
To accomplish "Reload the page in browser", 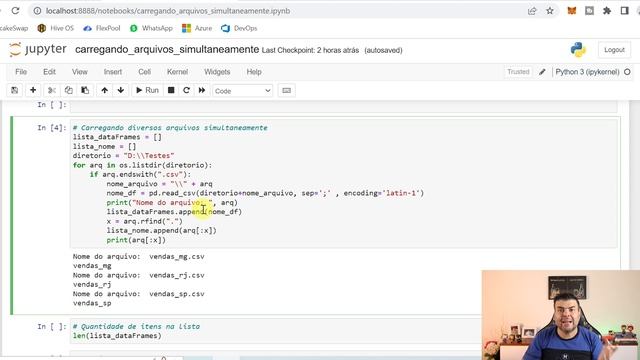I will 15,11.
